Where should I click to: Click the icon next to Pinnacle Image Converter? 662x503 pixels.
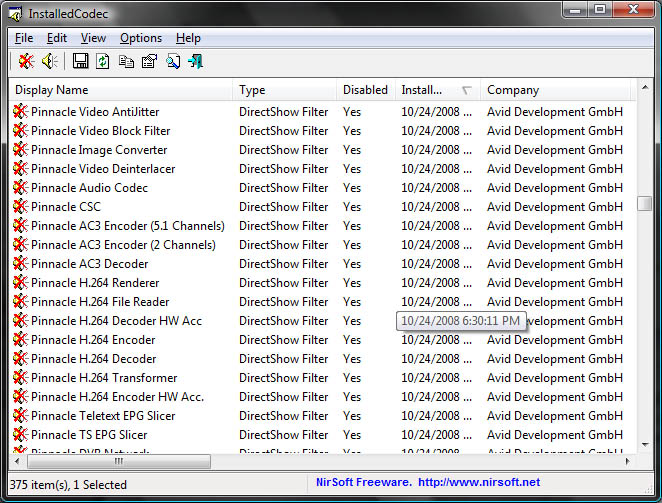coord(20,150)
